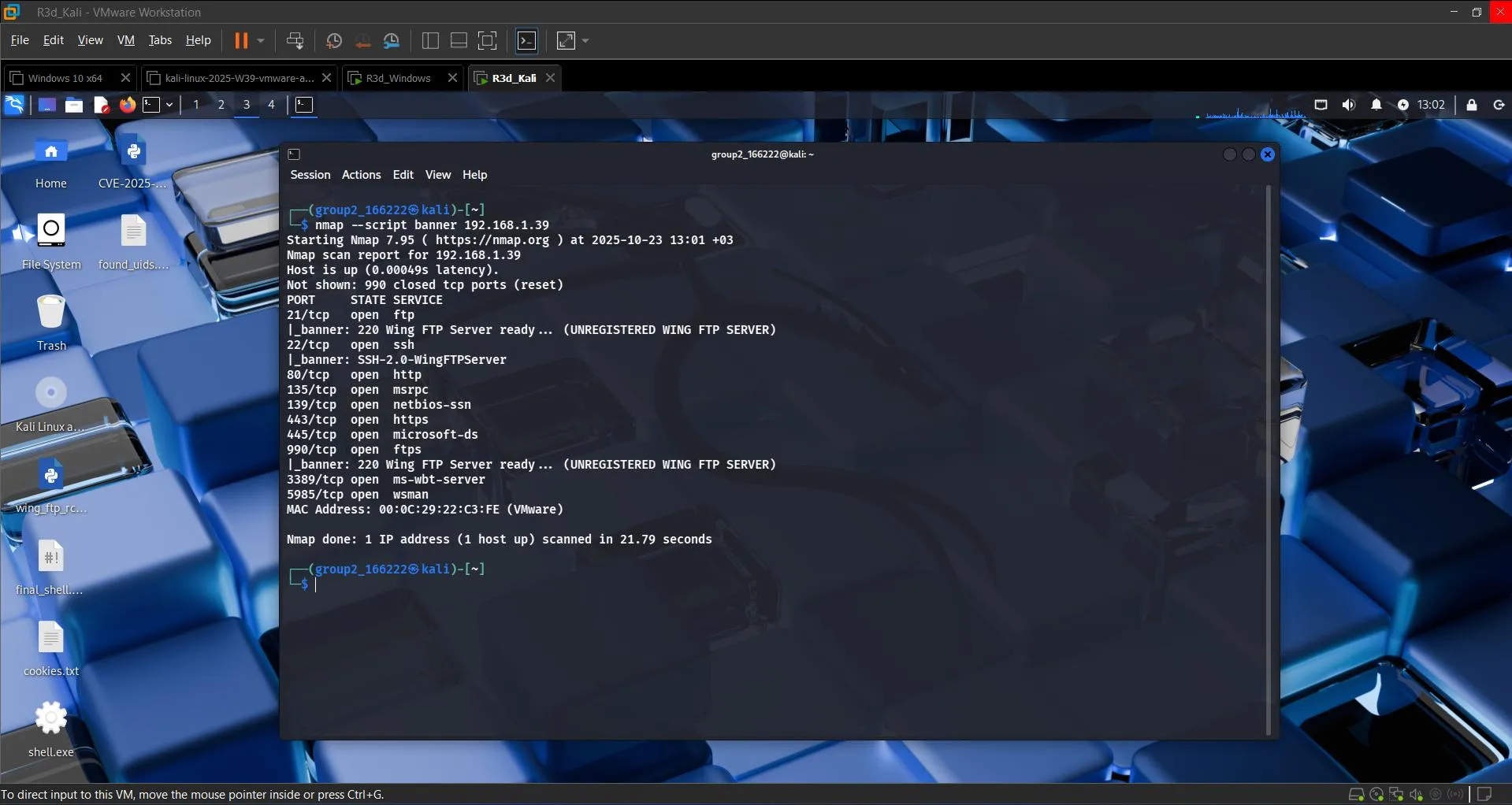1512x805 pixels.
Task: Click the VMware status bar hard disk icon
Action: [x=1356, y=794]
